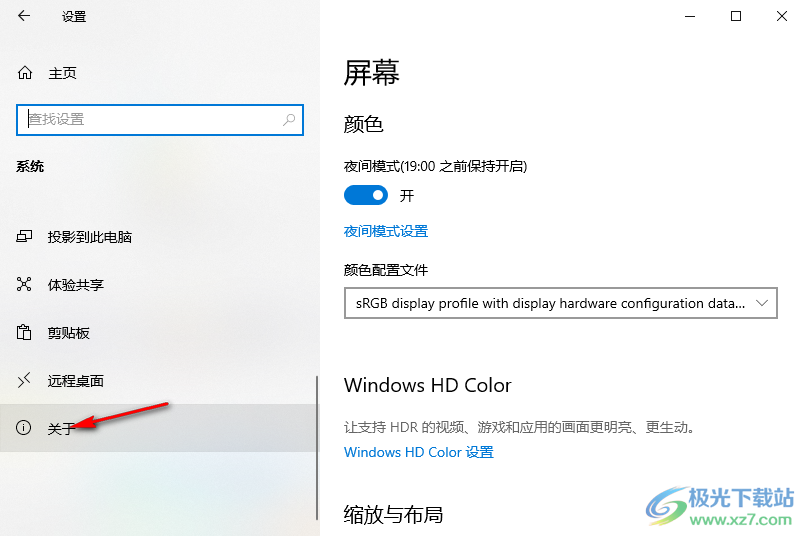Turn off the 夜间模式 switch
Viewport: 805px width, 536px height.
(x=366, y=195)
